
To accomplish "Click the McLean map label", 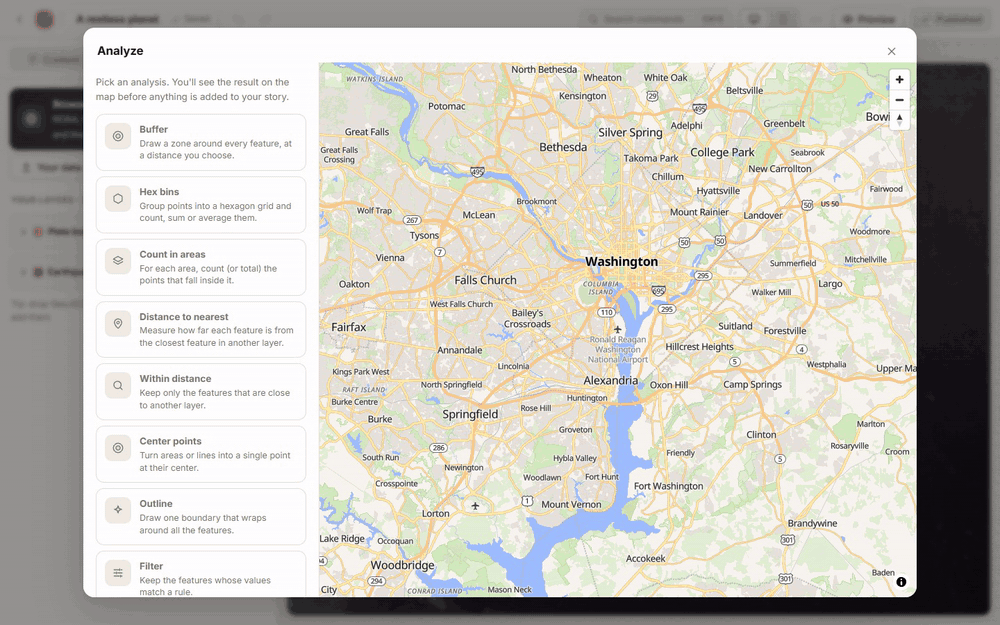I will (x=478, y=215).
